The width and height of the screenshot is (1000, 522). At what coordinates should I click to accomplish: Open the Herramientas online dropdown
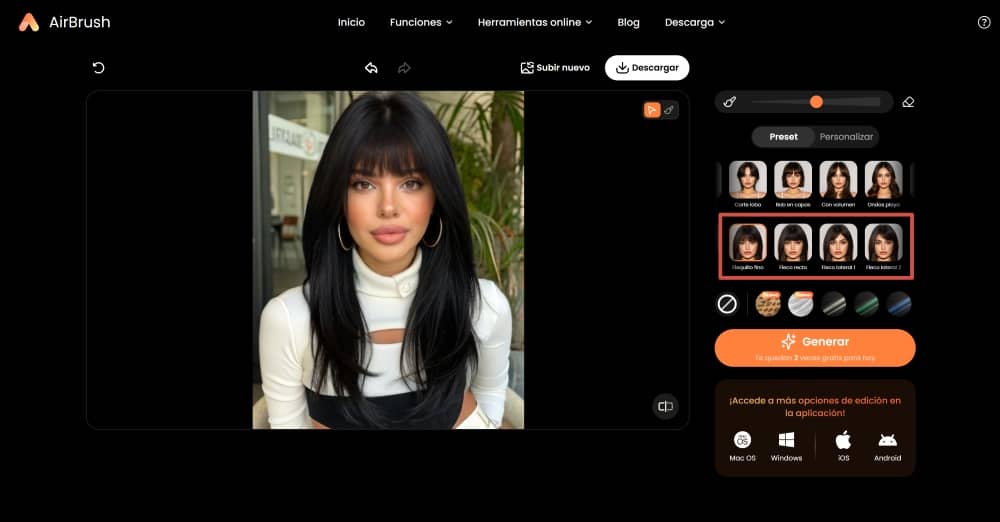pos(535,22)
